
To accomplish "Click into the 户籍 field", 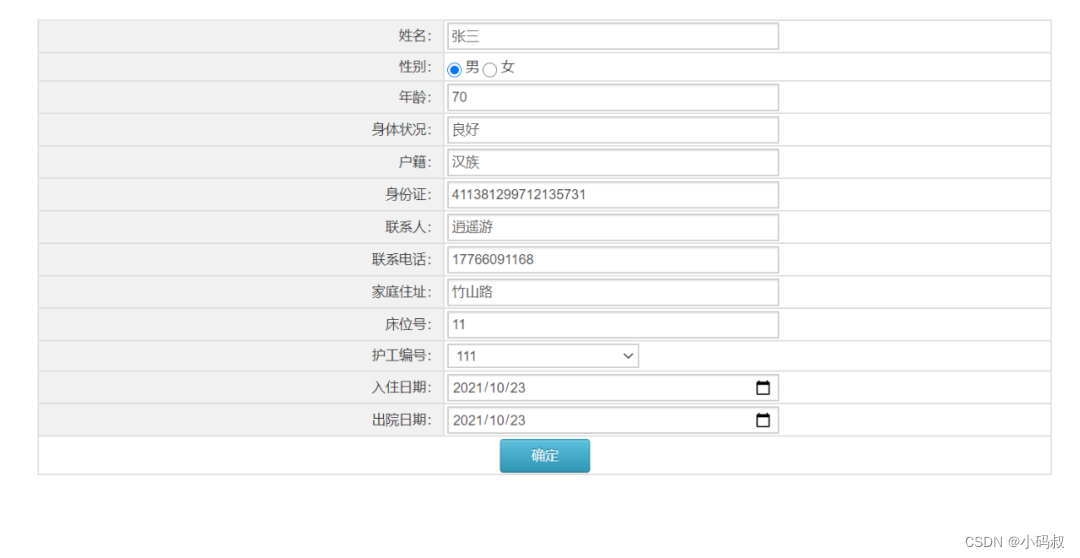I will pyautogui.click(x=613, y=162).
